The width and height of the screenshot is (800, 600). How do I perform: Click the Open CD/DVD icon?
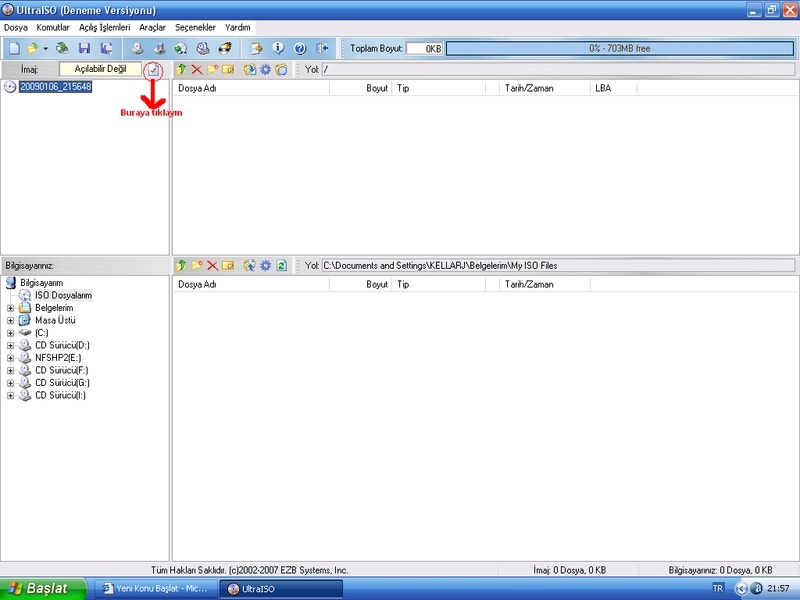pyautogui.click(x=62, y=48)
